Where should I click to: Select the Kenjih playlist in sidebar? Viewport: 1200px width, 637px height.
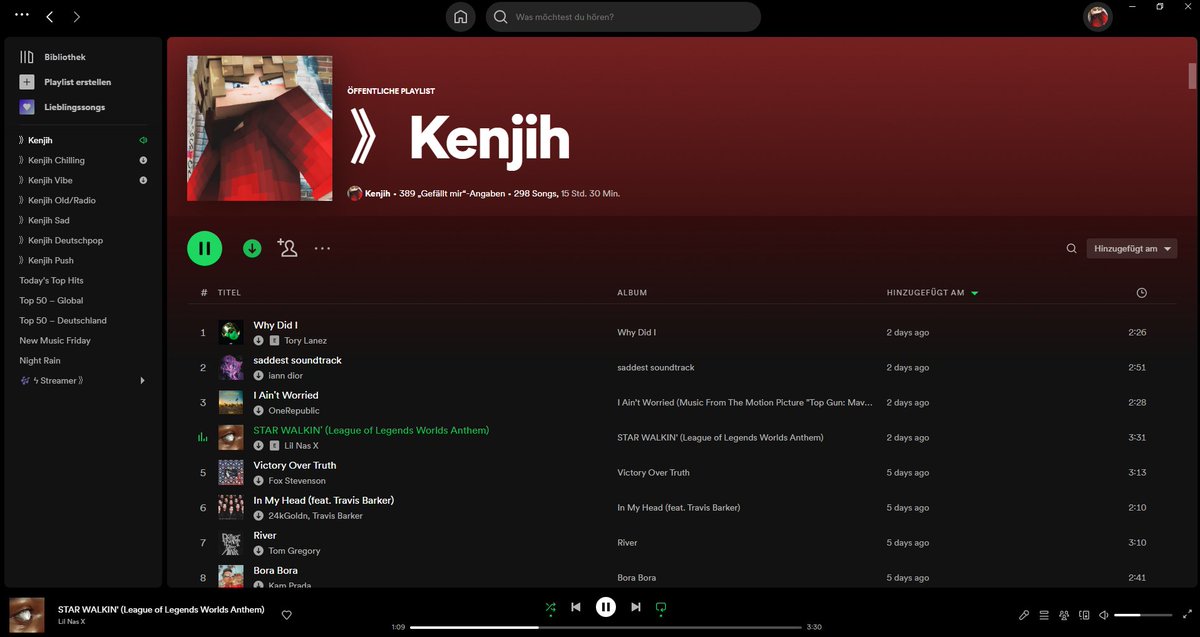40,140
